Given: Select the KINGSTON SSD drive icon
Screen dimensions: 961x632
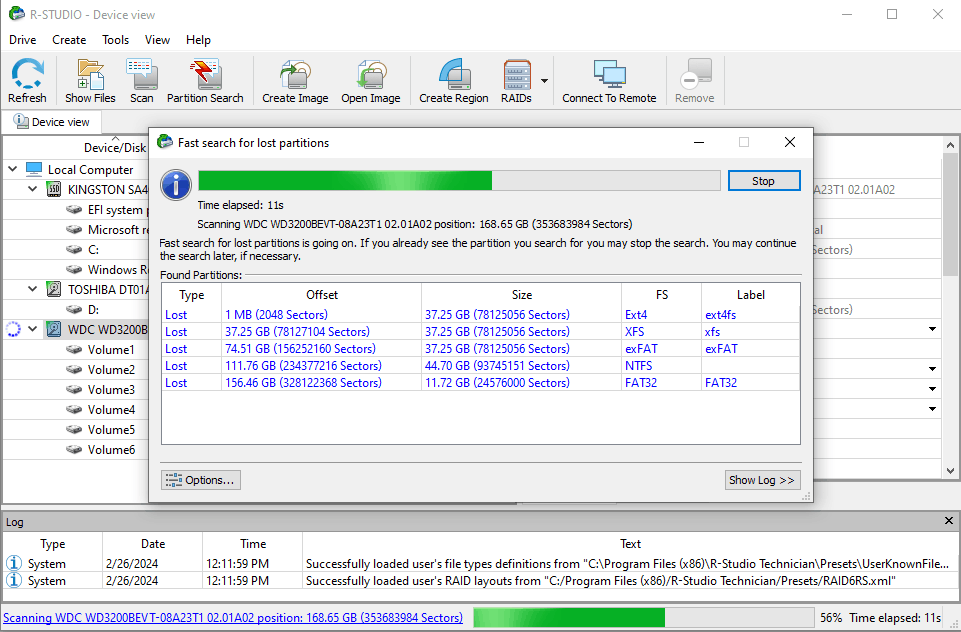Looking at the screenshot, I should (54, 189).
